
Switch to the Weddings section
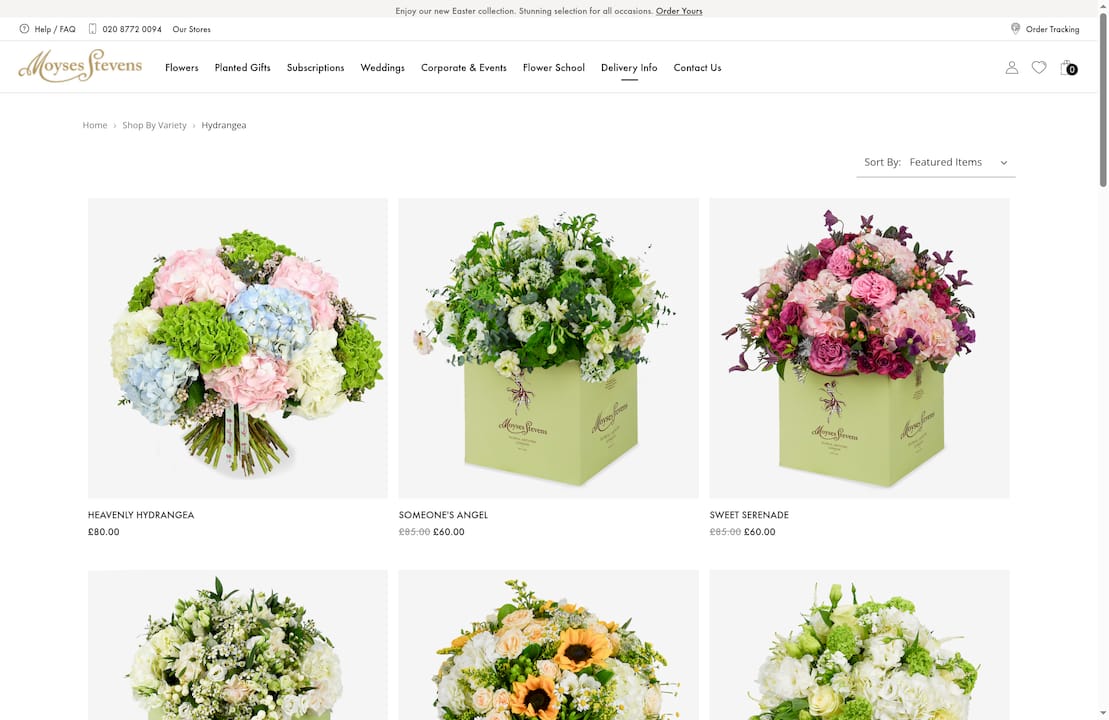point(382,67)
